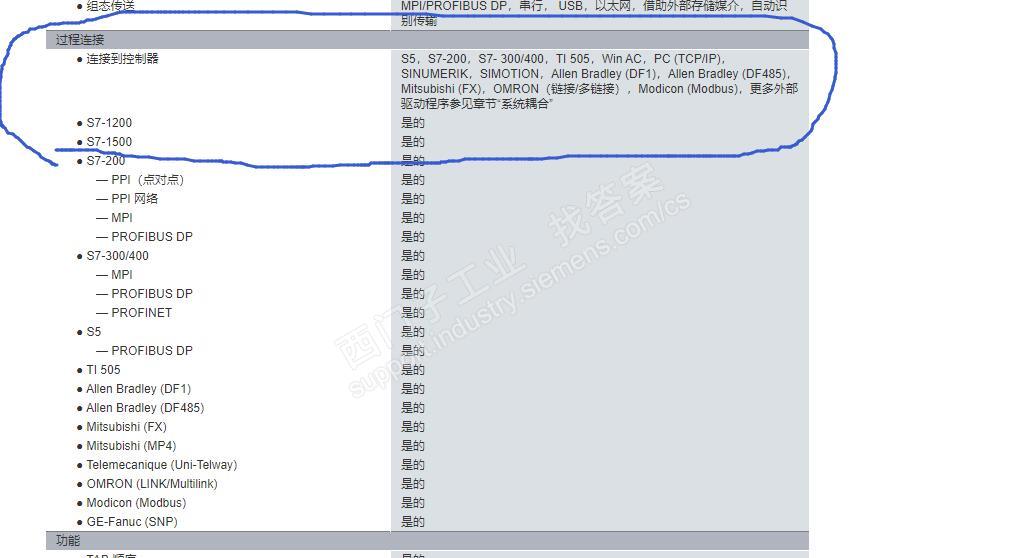Screen dimensions: 1018x558
Task: Click the 组态传送 row label
Action: click(110, 6)
